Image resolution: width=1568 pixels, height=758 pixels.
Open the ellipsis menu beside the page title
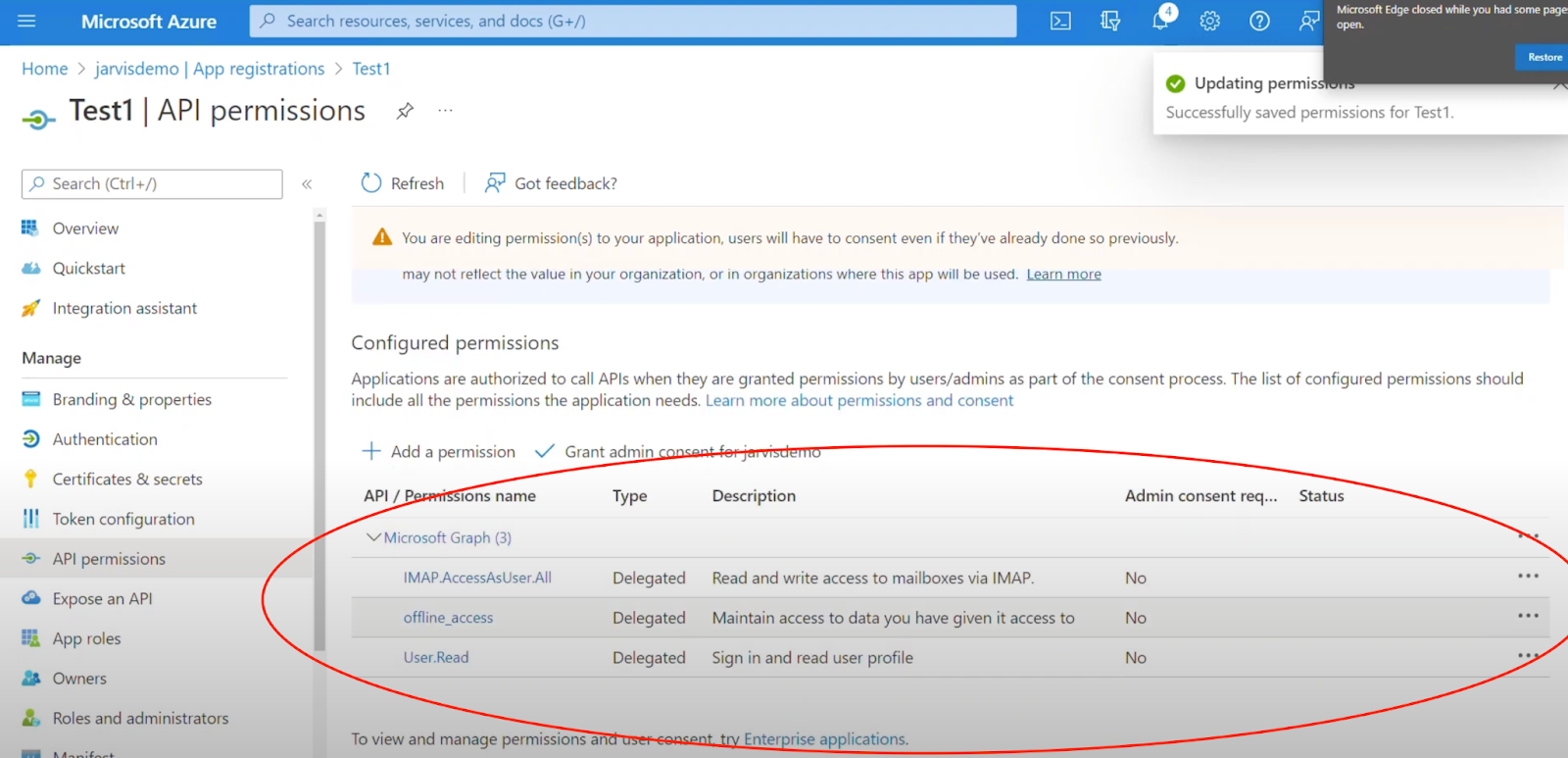[446, 111]
